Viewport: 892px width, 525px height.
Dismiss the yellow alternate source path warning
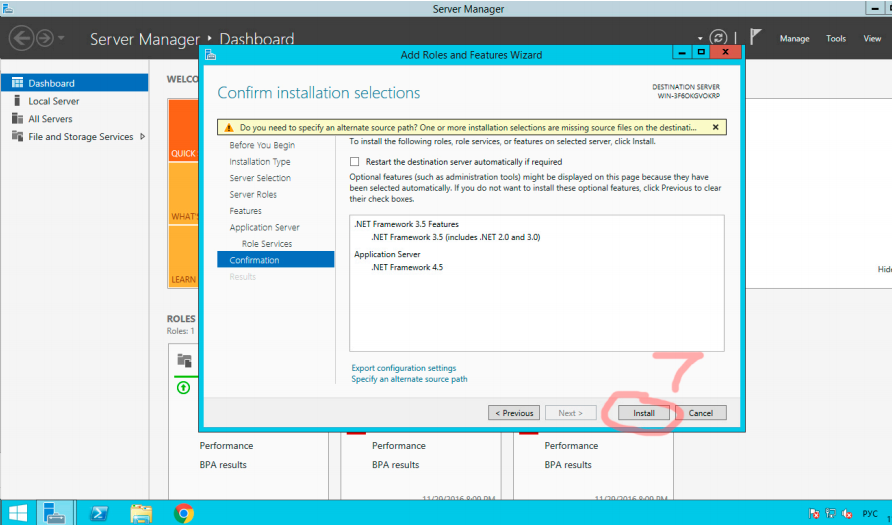pyautogui.click(x=715, y=128)
